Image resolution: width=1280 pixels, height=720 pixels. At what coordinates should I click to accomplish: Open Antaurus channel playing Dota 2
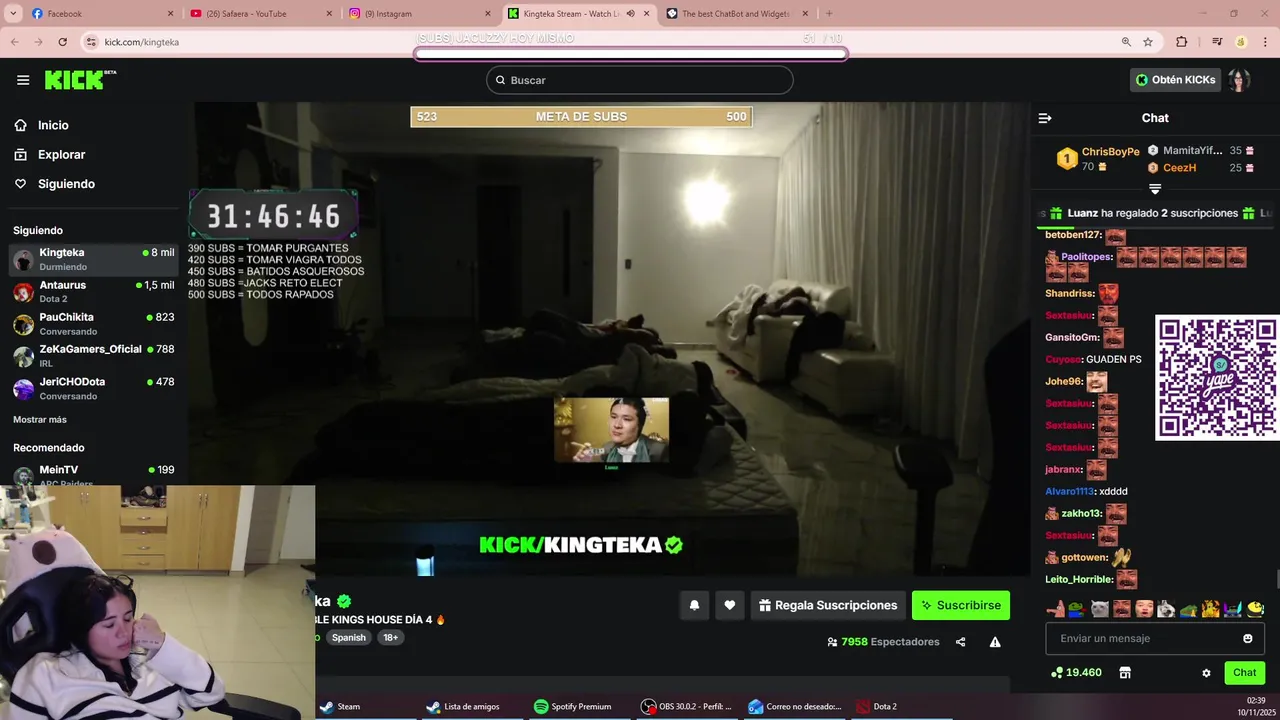pyautogui.click(x=93, y=291)
